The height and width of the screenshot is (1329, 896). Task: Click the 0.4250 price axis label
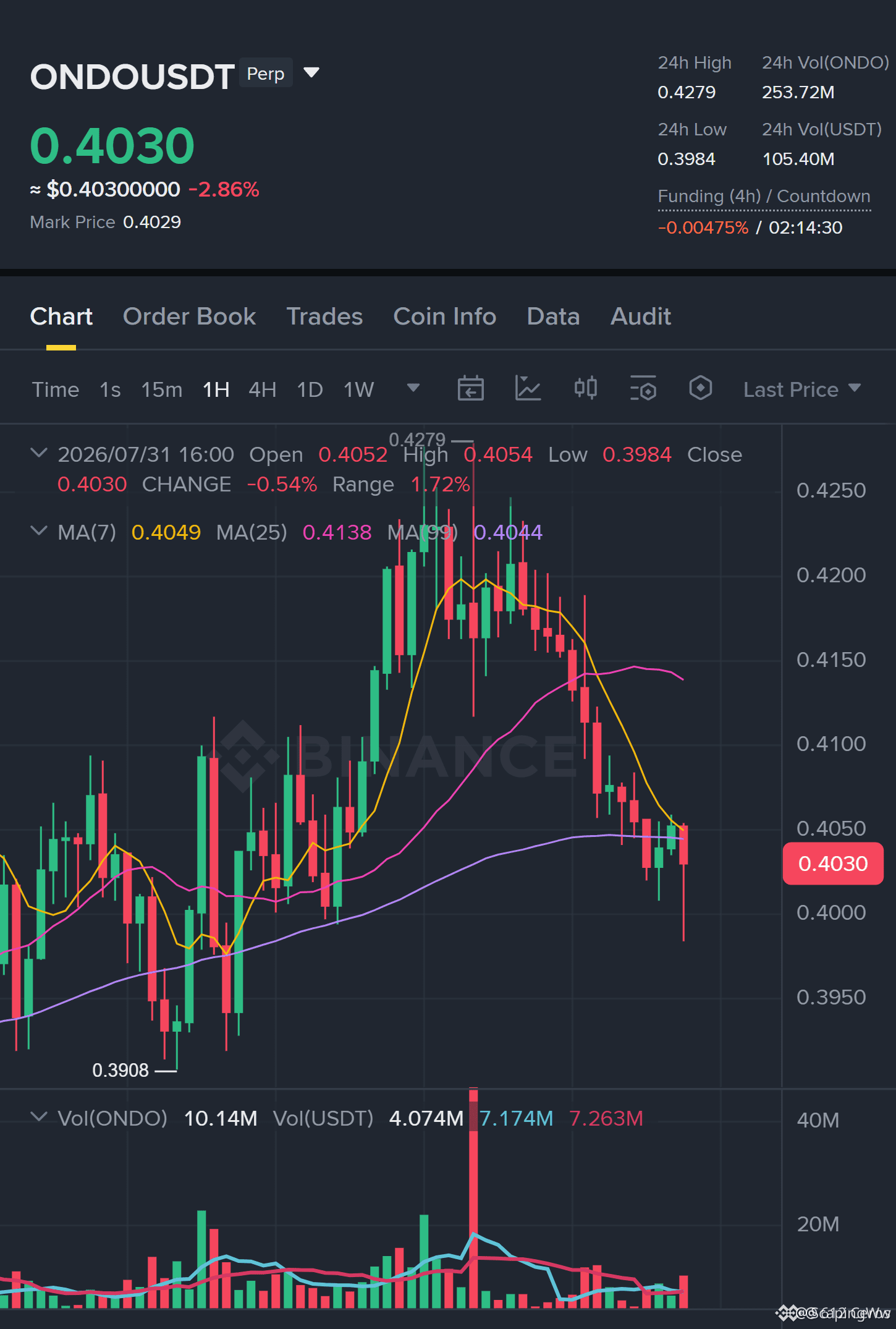click(831, 491)
